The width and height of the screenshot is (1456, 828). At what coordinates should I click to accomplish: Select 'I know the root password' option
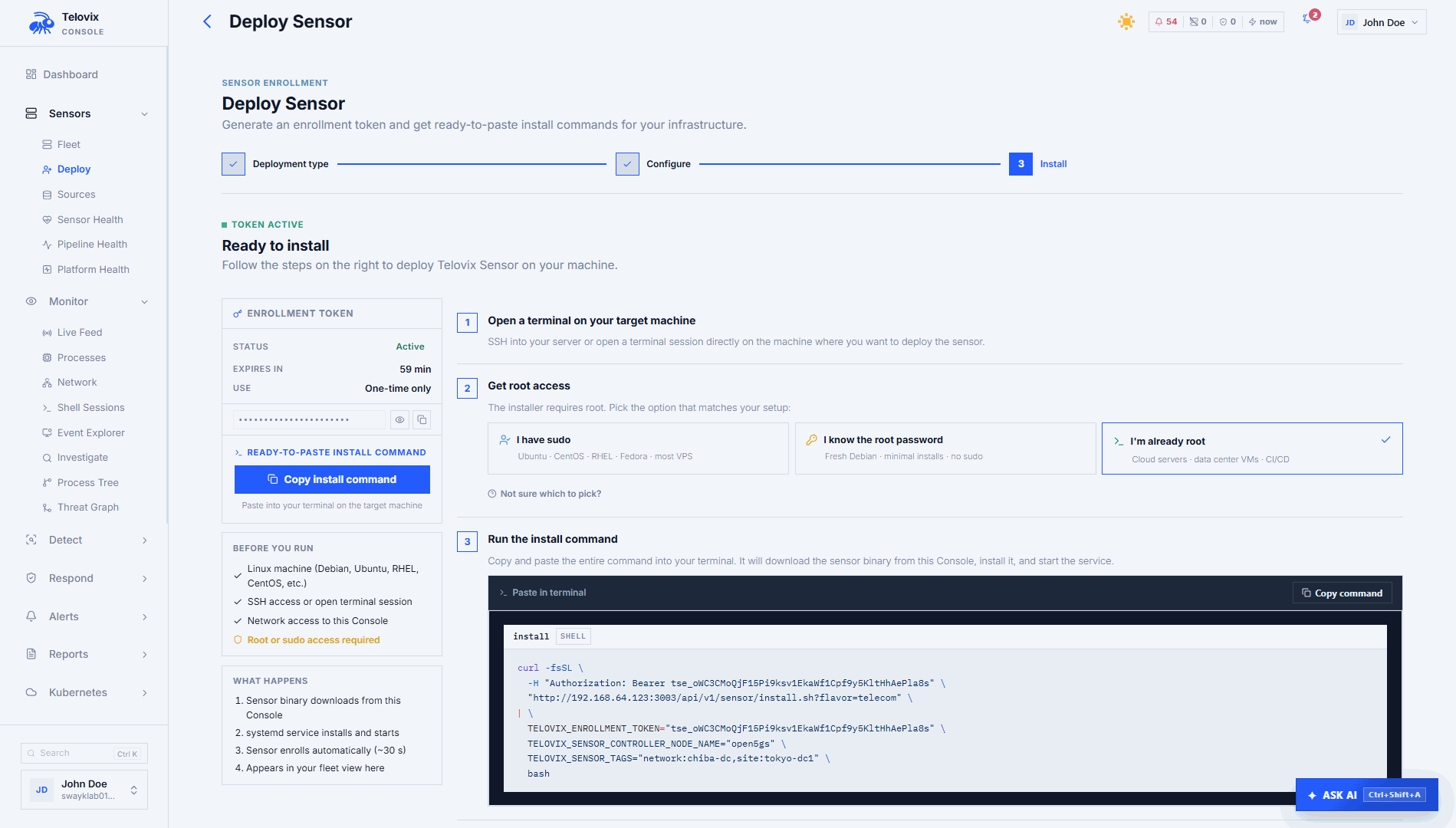tap(945, 448)
